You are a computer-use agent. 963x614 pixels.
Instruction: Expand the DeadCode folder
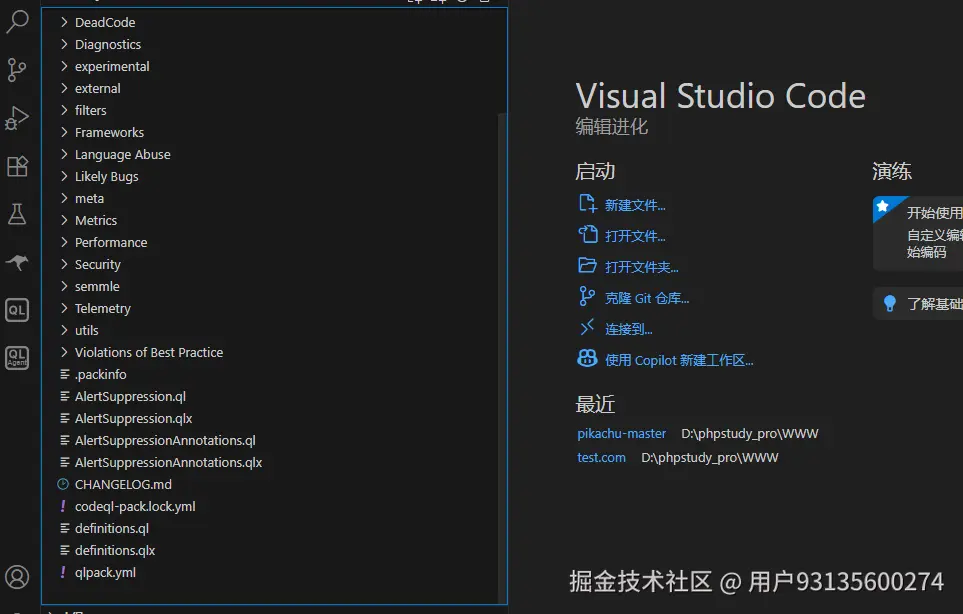[x=64, y=23]
